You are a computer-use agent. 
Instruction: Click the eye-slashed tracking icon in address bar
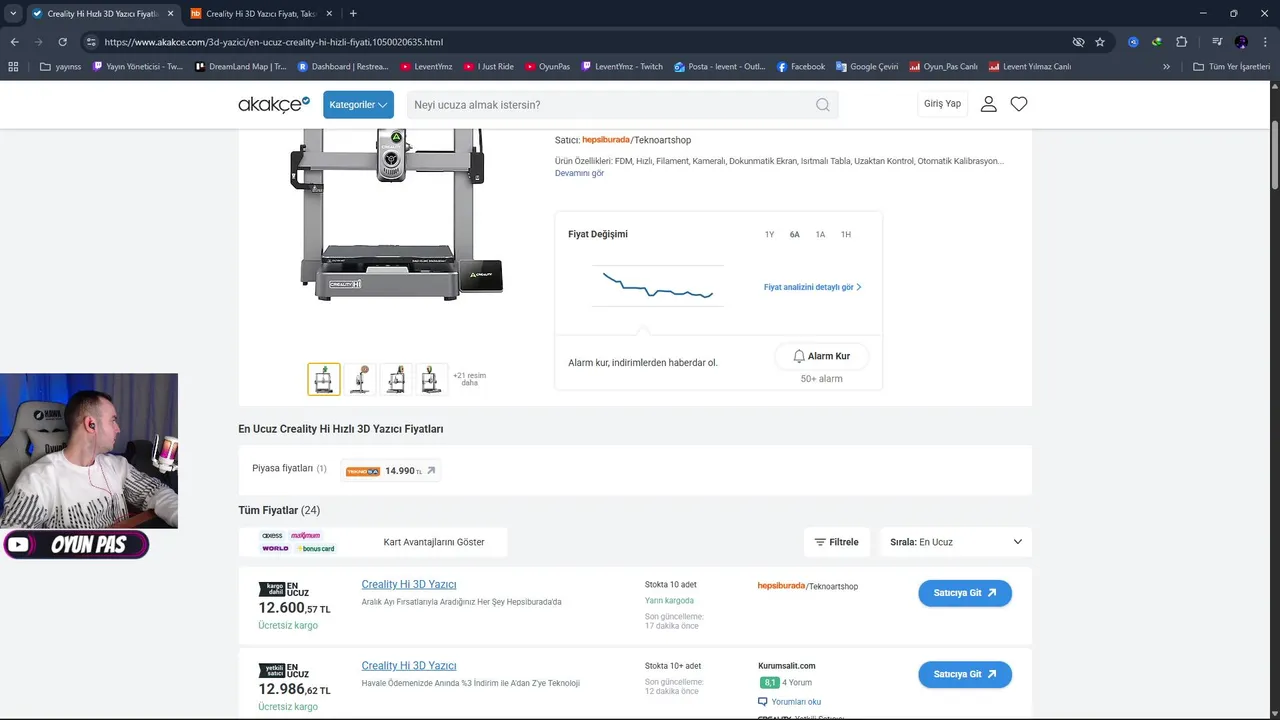click(1078, 42)
